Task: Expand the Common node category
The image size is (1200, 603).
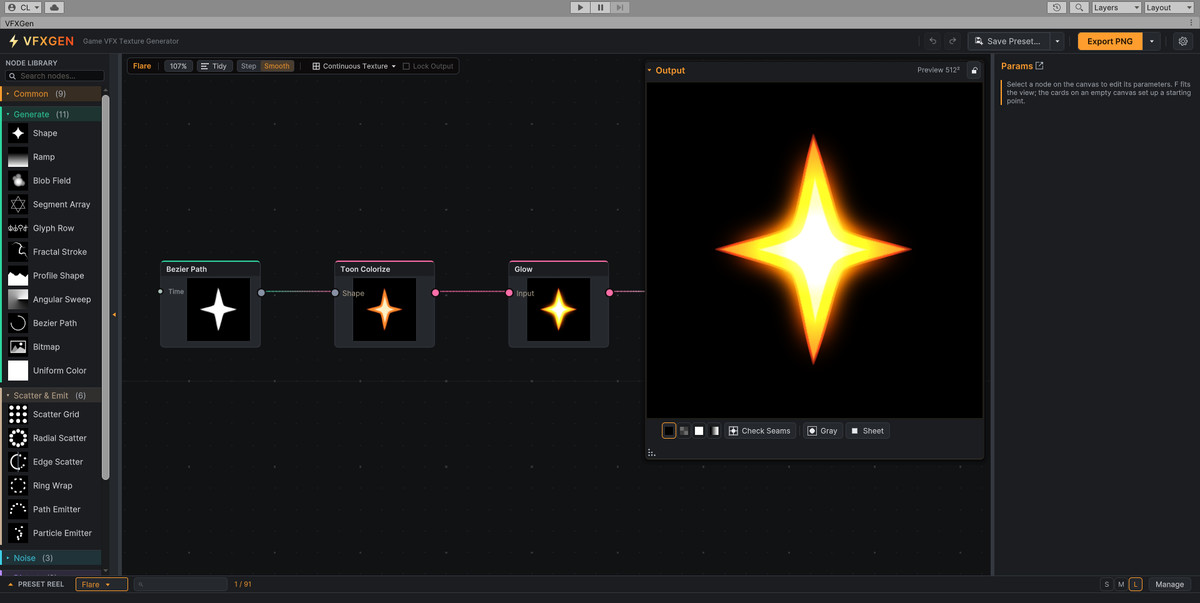Action: pos(52,94)
